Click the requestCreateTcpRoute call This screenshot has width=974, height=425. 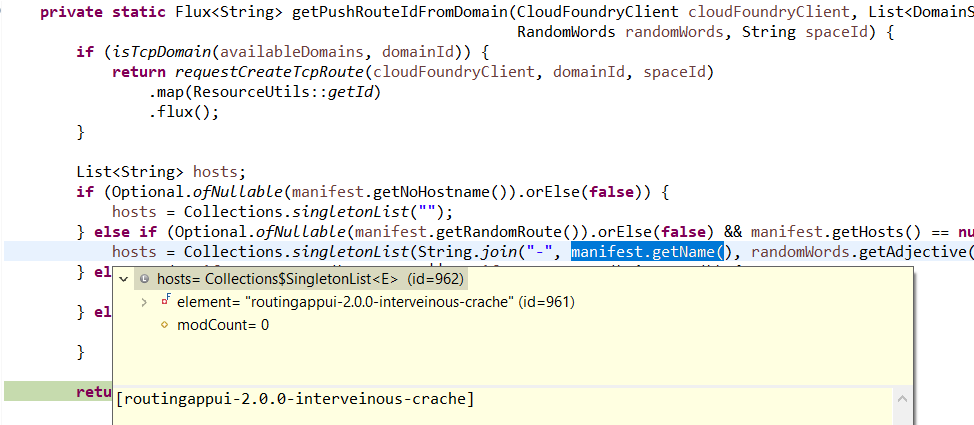coord(270,72)
